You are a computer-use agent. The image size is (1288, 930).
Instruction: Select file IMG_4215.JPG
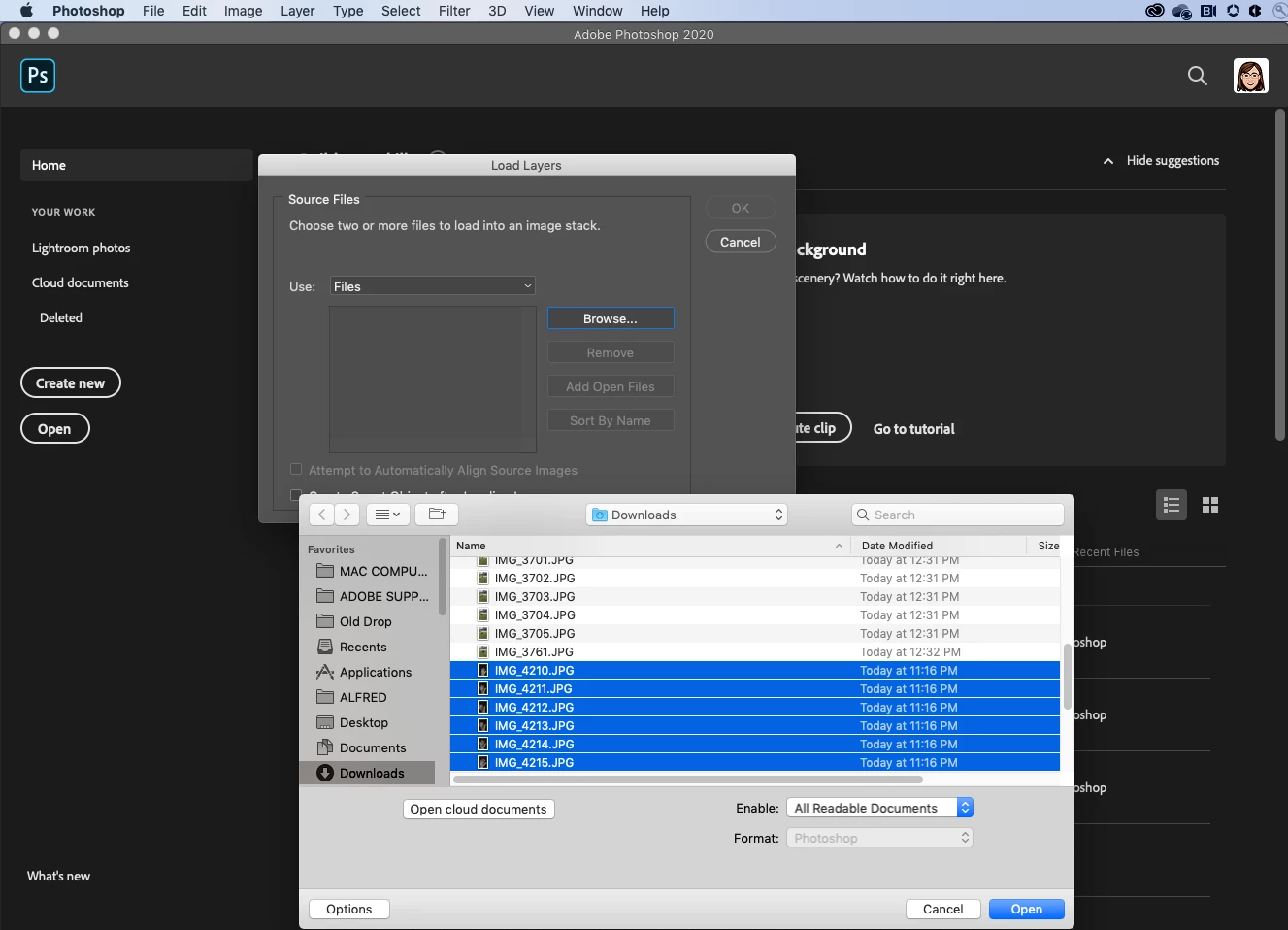pos(755,763)
